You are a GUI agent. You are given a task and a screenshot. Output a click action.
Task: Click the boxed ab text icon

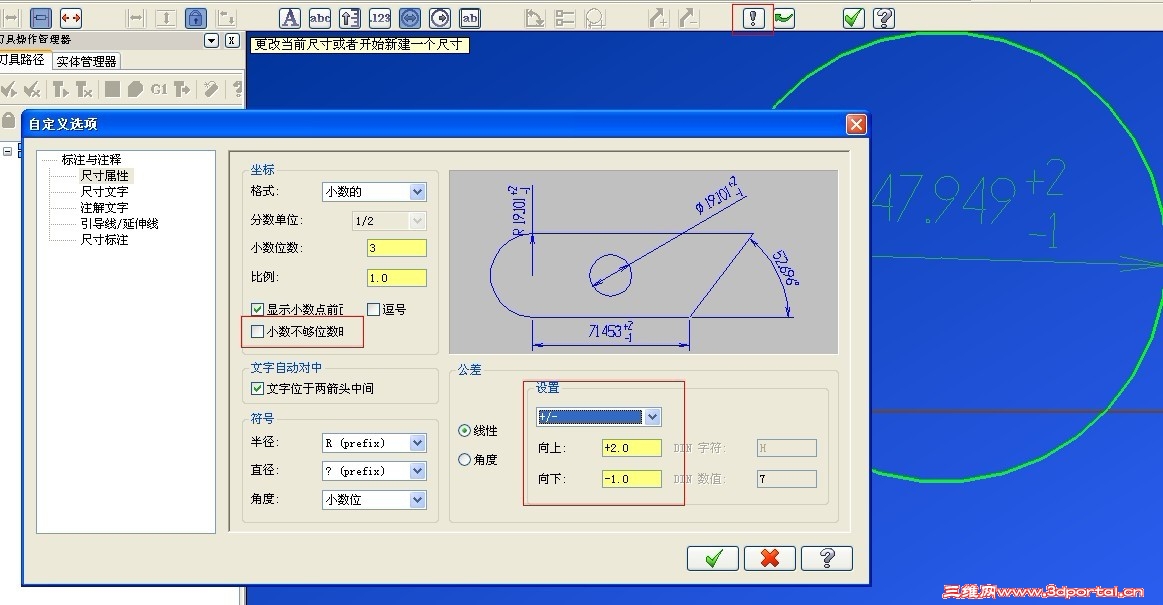click(470, 18)
